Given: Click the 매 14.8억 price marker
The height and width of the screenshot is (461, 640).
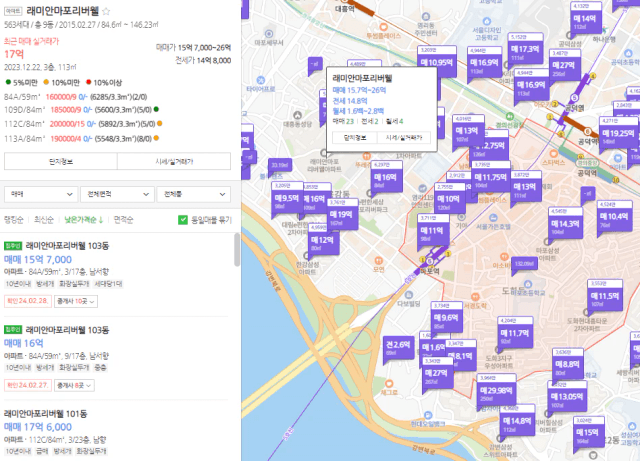Looking at the screenshot, I should 517,421.
